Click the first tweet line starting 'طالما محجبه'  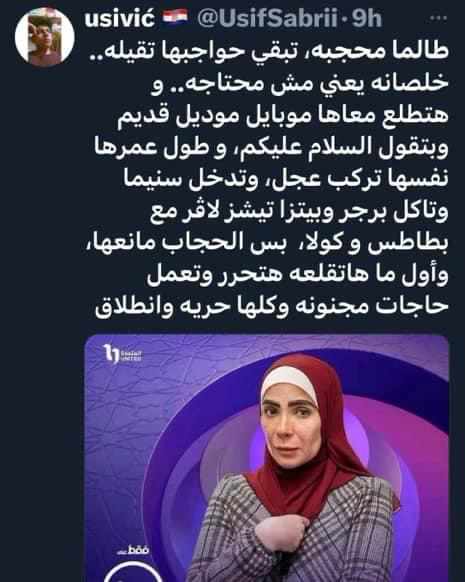point(269,51)
